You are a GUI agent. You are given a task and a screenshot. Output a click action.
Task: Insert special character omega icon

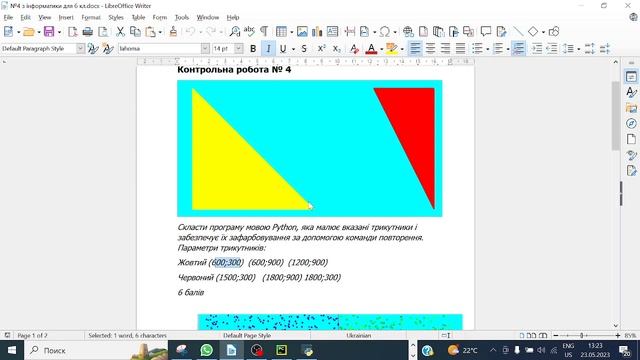point(384,31)
